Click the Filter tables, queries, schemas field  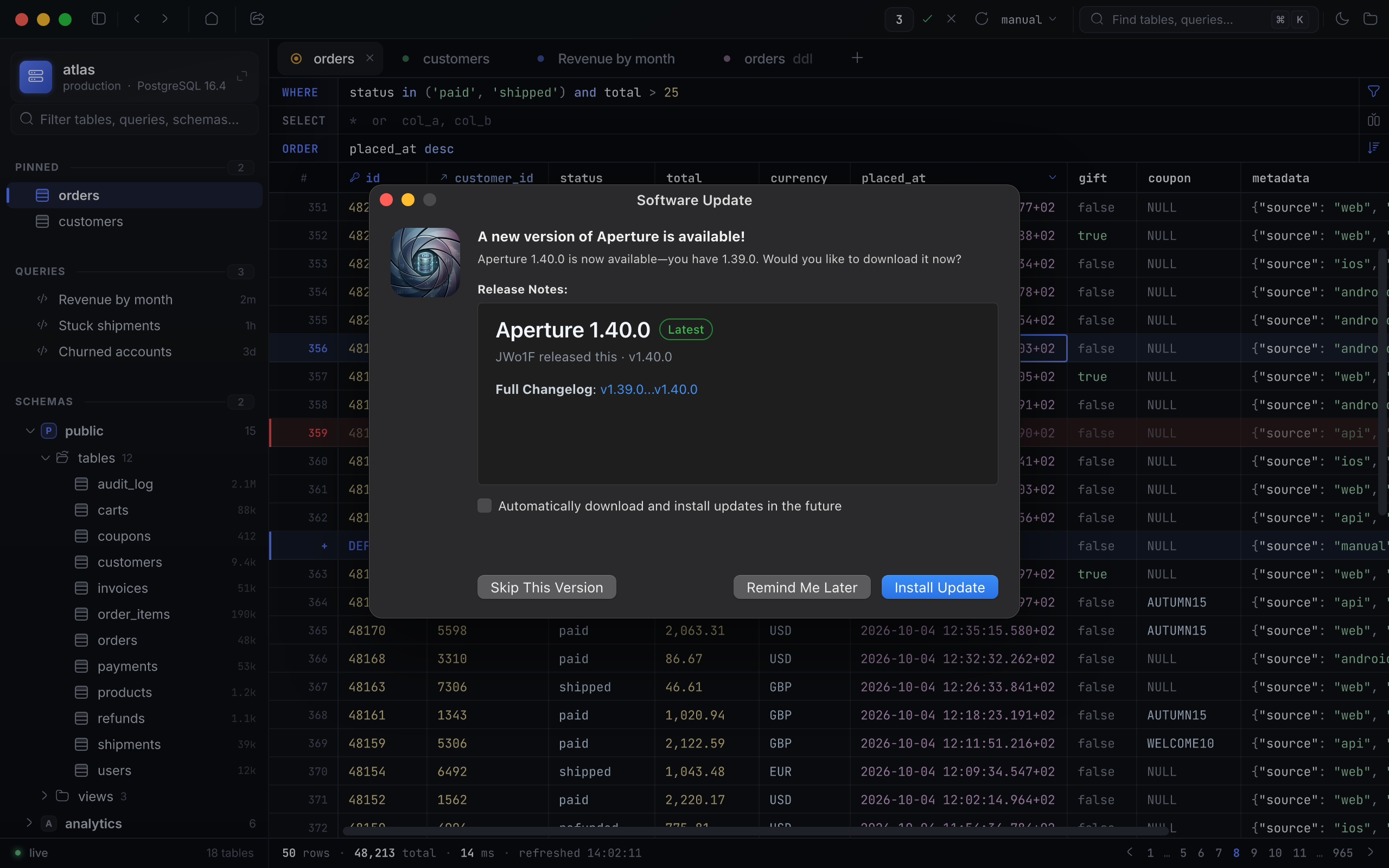click(135, 119)
